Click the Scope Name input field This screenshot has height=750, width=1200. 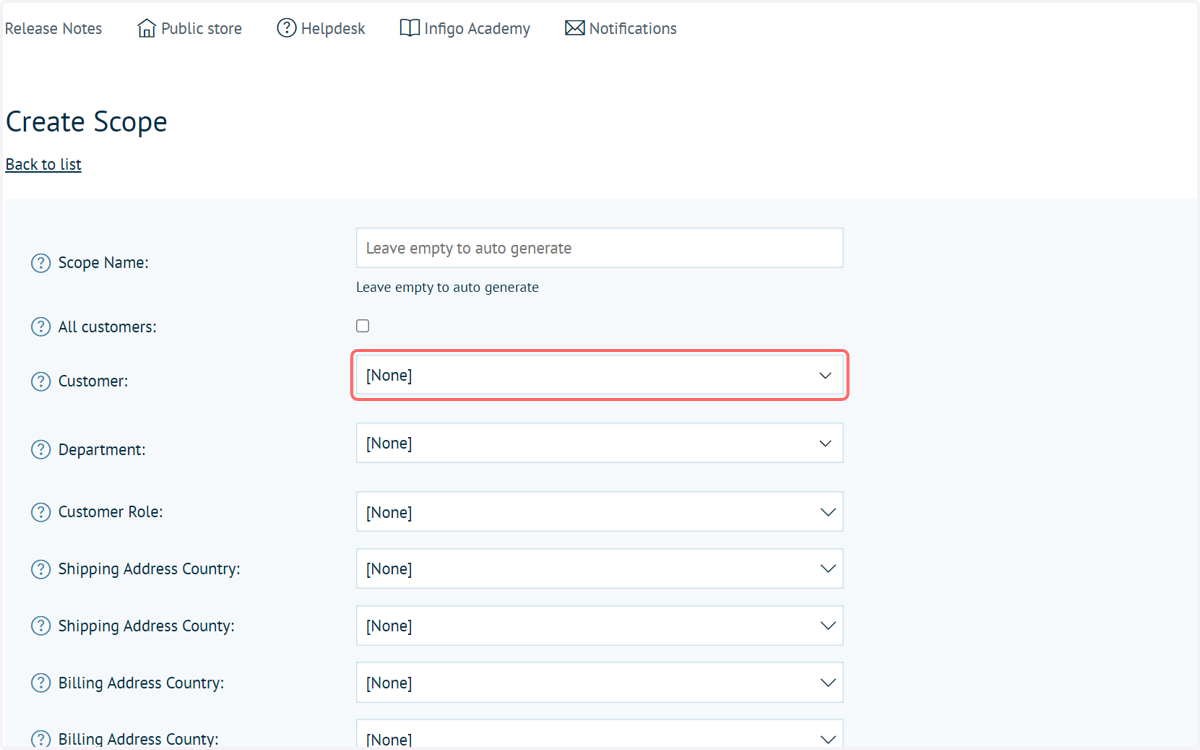pos(600,248)
